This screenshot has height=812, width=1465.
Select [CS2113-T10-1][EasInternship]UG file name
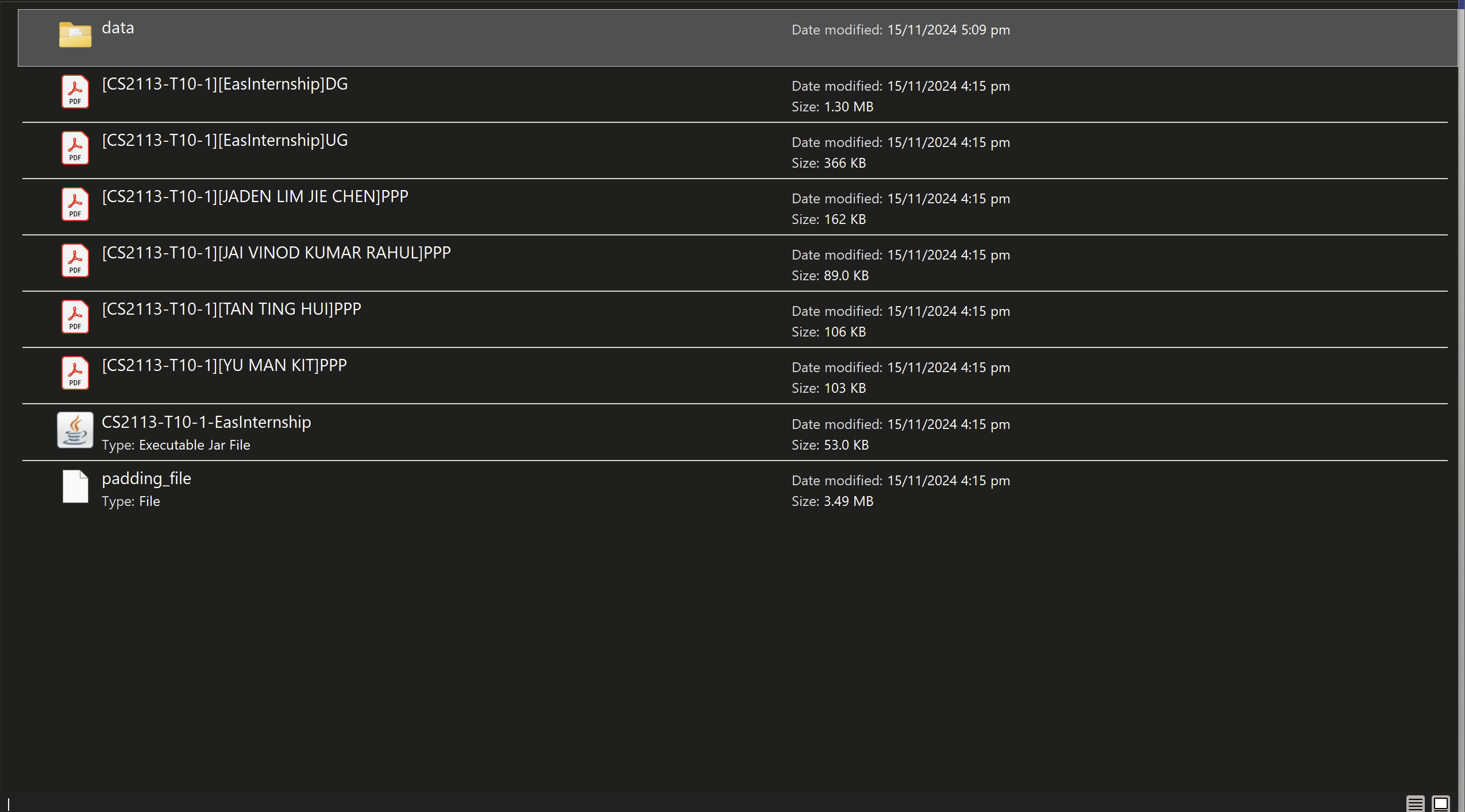point(225,141)
